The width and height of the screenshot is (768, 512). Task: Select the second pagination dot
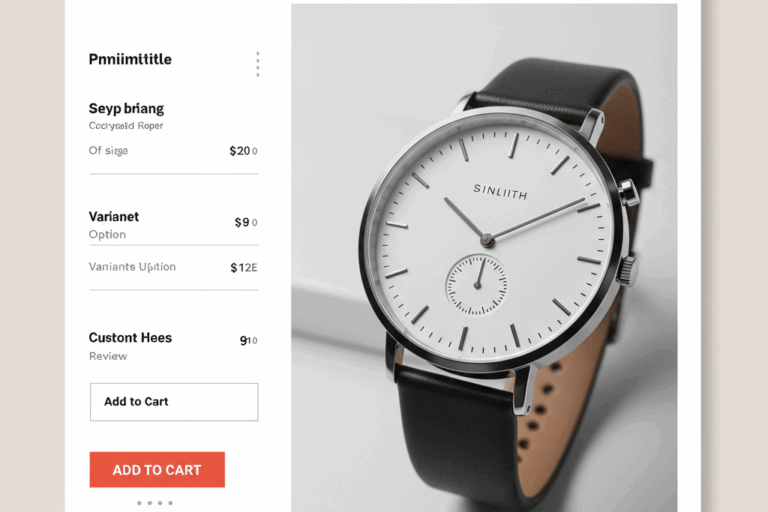pyautogui.click(x=150, y=503)
